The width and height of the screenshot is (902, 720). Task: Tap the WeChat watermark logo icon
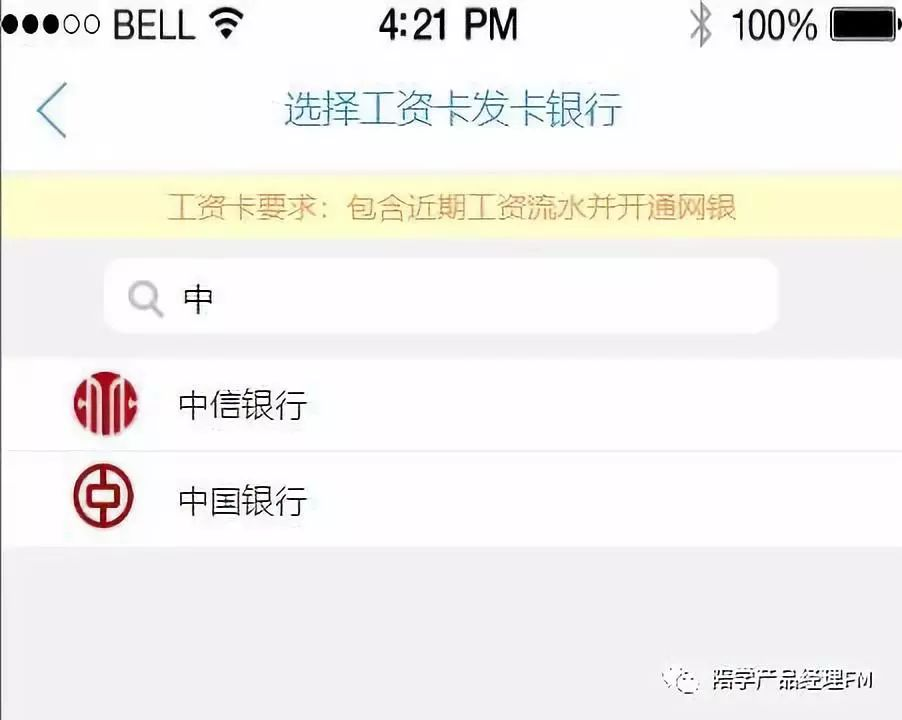pyautogui.click(x=681, y=680)
